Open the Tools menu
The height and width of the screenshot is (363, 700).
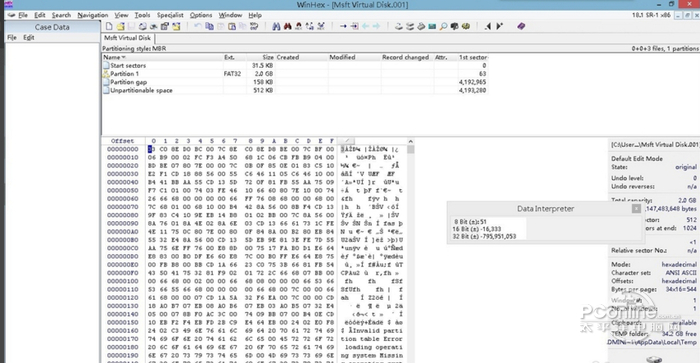coord(142,15)
